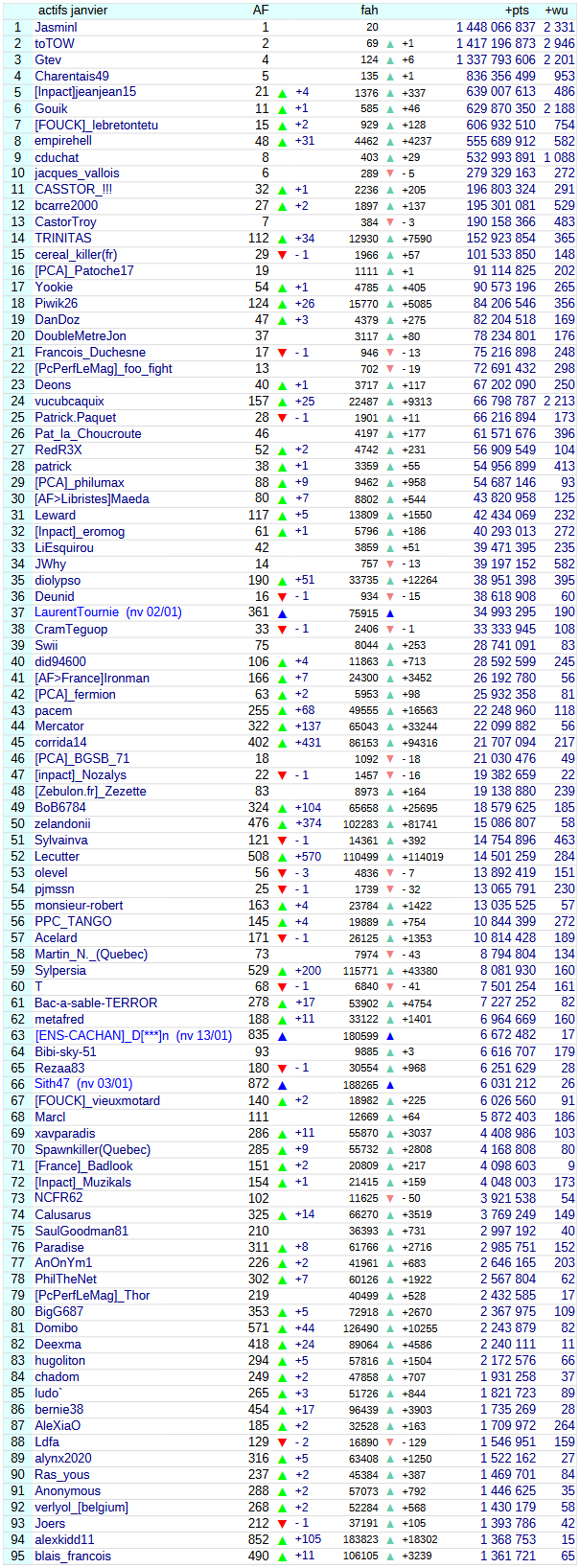The width and height of the screenshot is (580, 1568).
Task: Open Spawnkiller(Quebec) member entry
Action: click(x=92, y=1149)
